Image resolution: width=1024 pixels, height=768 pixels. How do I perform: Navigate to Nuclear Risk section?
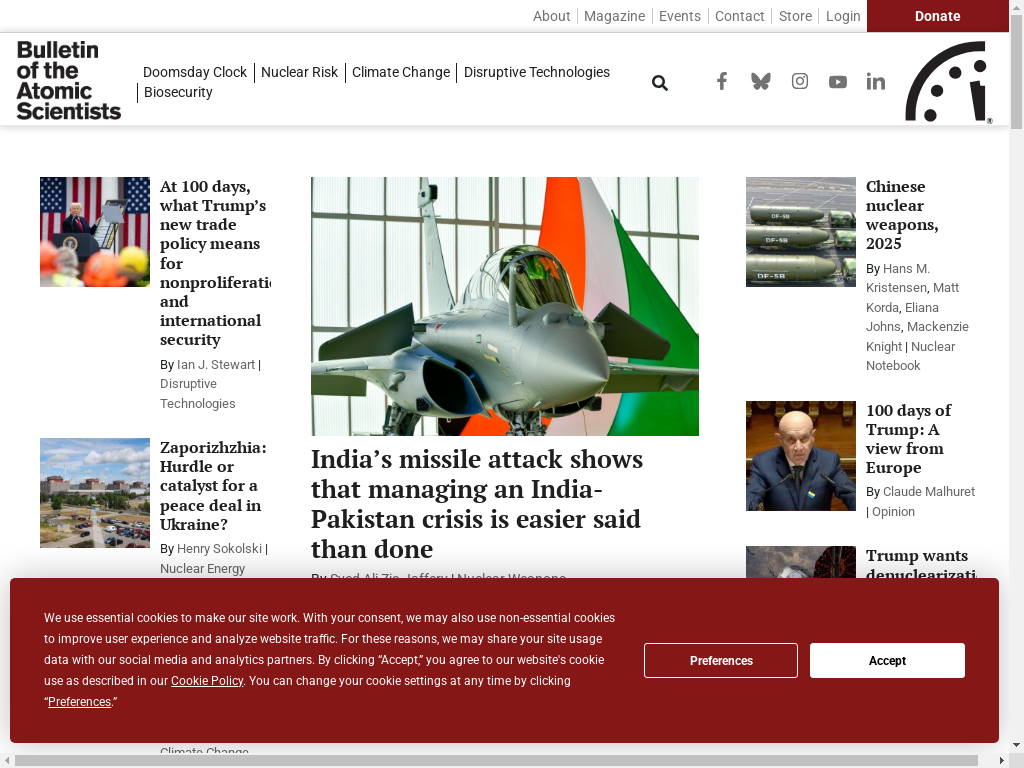point(299,72)
